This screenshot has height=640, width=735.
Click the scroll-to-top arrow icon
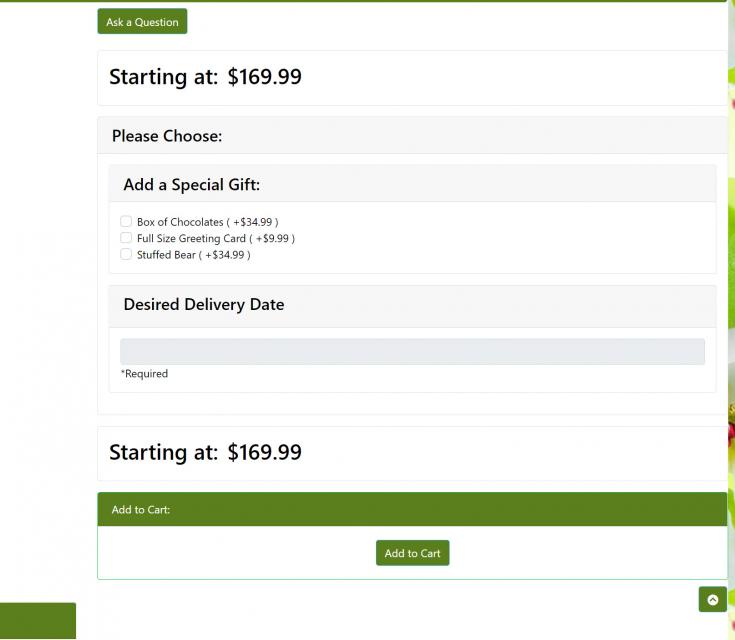click(712, 600)
